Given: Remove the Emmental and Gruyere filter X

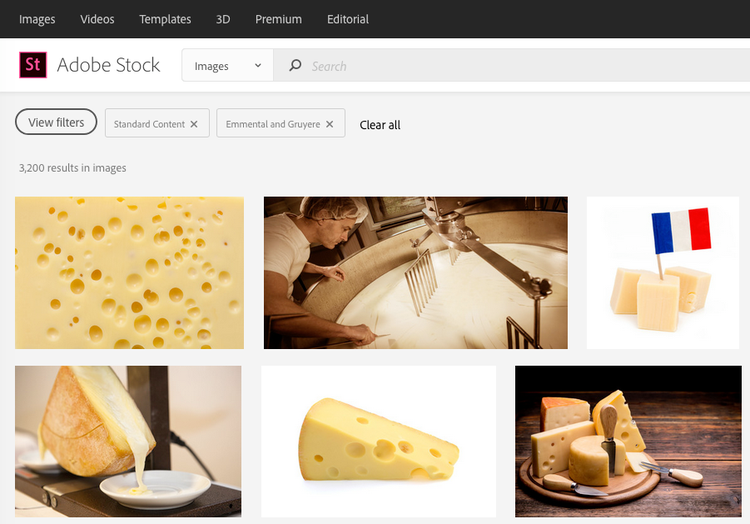Looking at the screenshot, I should coord(330,124).
